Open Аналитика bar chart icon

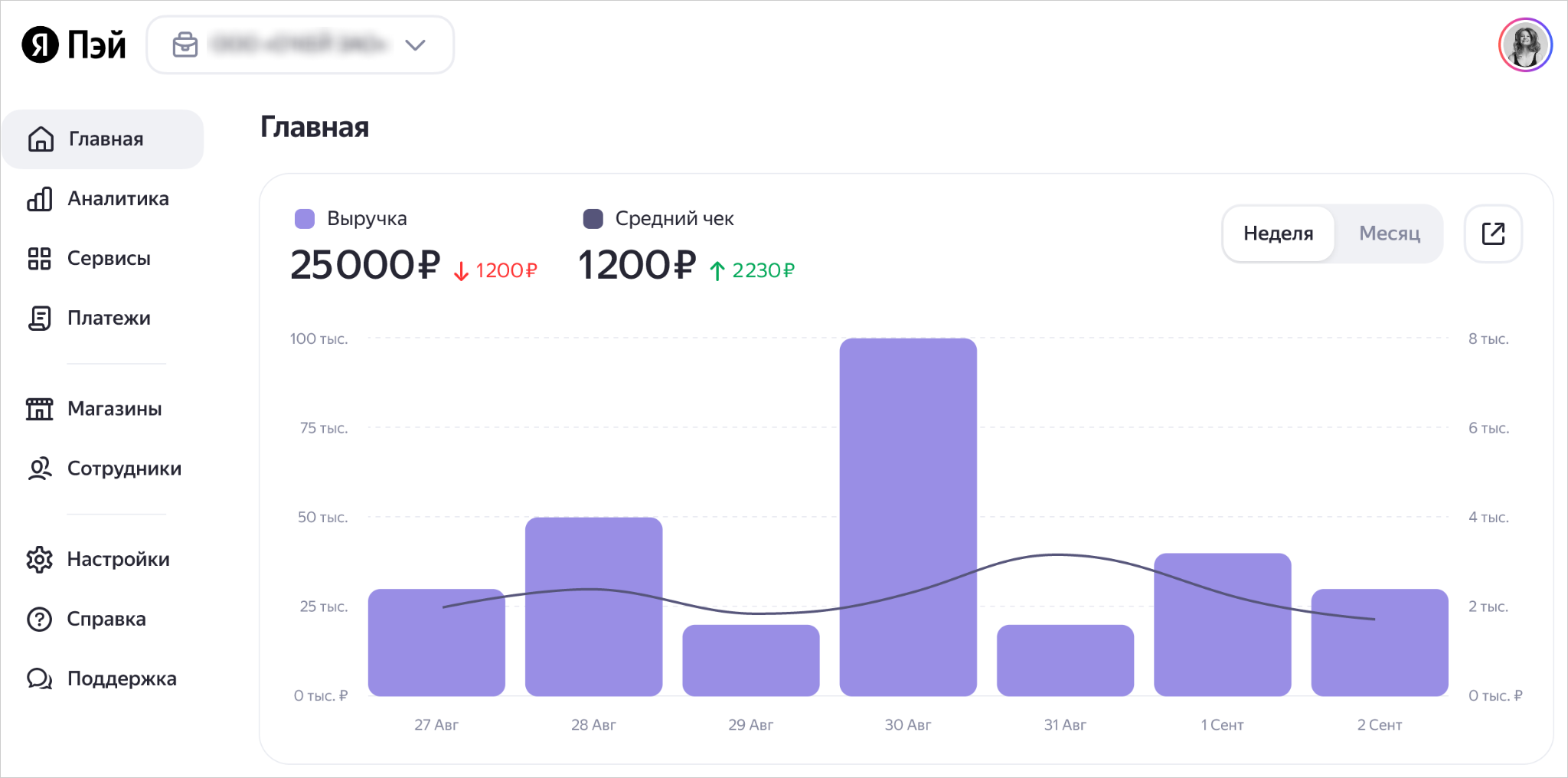tap(40, 199)
